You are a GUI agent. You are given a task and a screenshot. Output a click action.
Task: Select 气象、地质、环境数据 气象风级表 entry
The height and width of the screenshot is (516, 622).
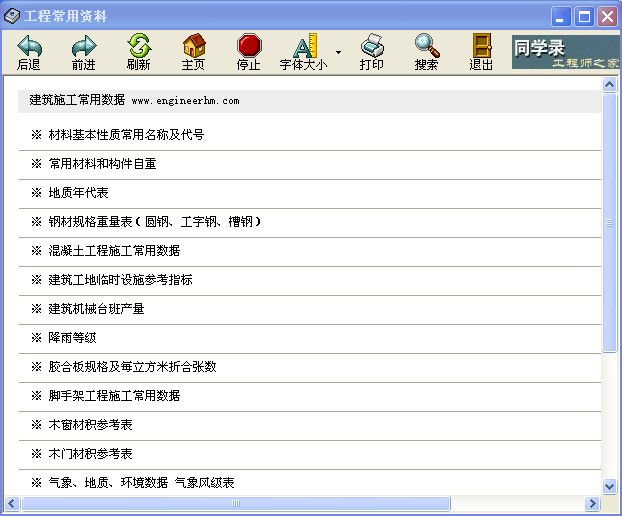[x=142, y=482]
